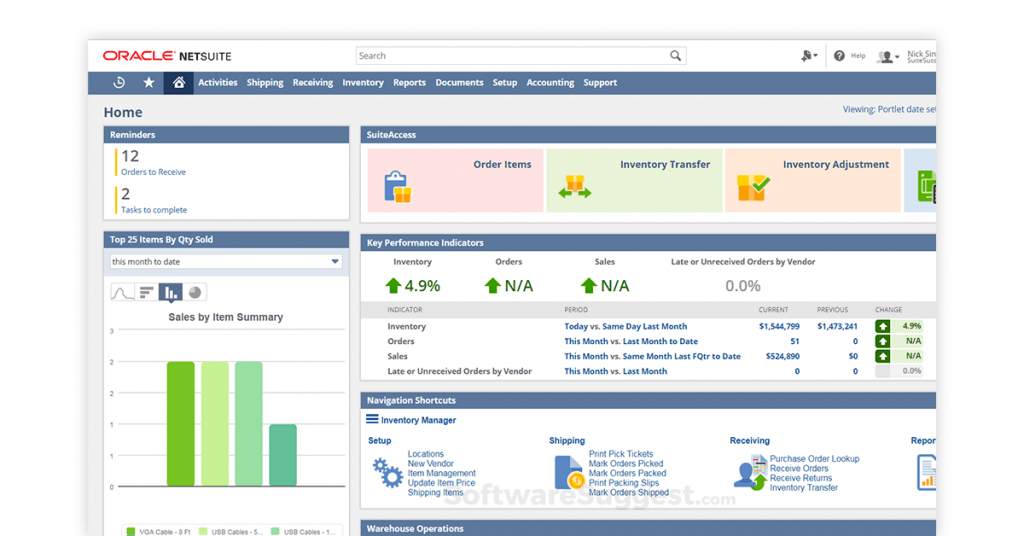Screen dimensions: 1024x536
Task: Click the Help question mark icon
Action: click(x=839, y=56)
